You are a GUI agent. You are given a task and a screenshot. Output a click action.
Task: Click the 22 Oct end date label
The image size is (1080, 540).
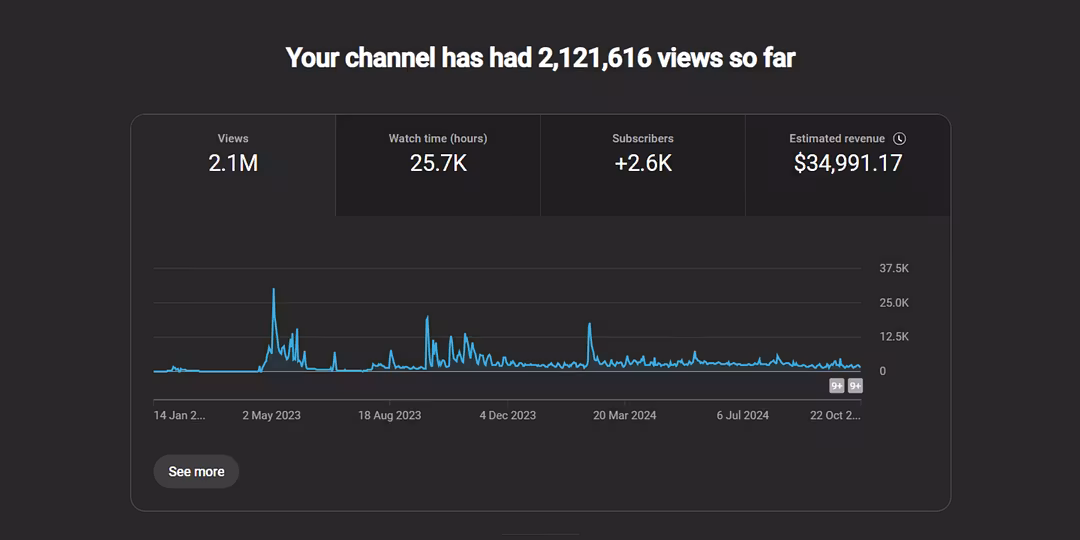(835, 415)
